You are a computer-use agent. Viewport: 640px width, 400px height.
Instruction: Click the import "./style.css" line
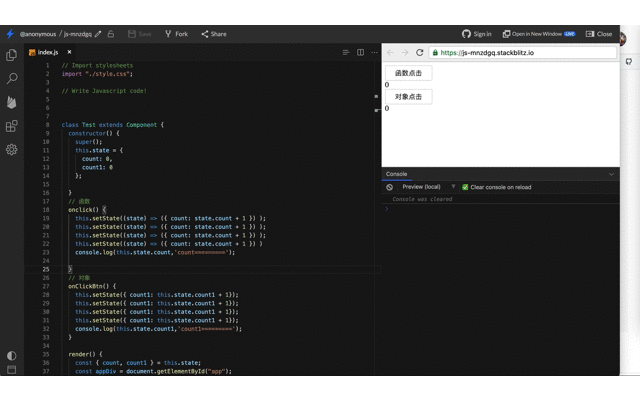pyautogui.click(x=97, y=74)
